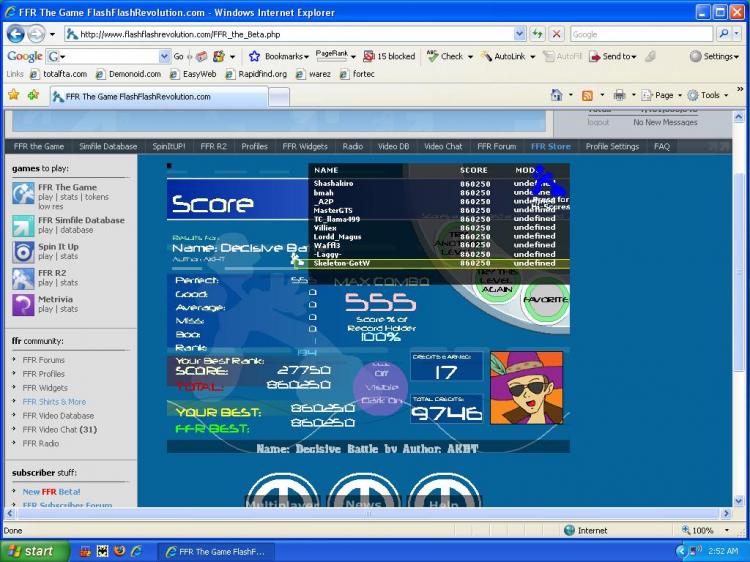
Task: Click the purple Metrivia icon
Action: [x=22, y=304]
